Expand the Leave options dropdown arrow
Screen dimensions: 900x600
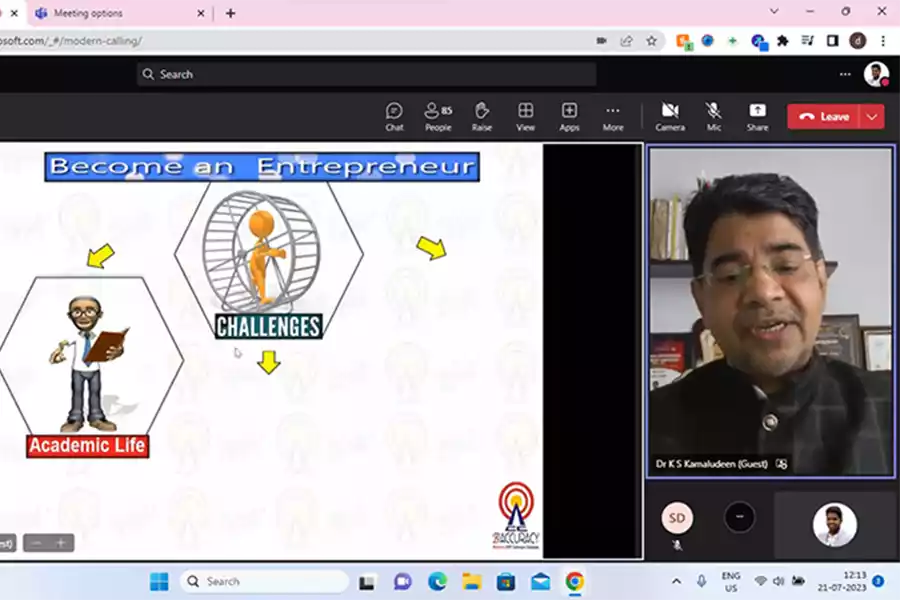click(x=872, y=117)
